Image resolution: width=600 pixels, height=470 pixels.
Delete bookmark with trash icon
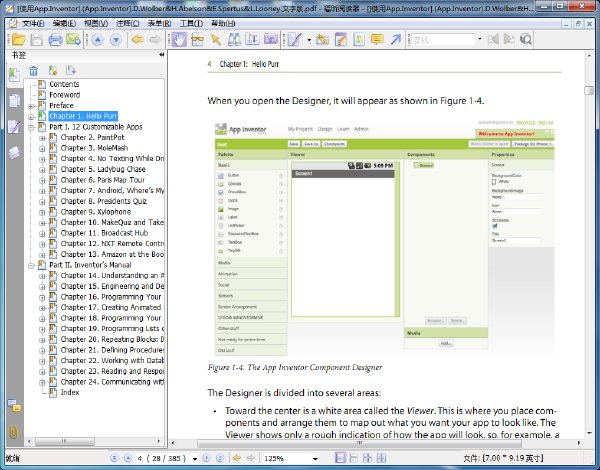34,70
